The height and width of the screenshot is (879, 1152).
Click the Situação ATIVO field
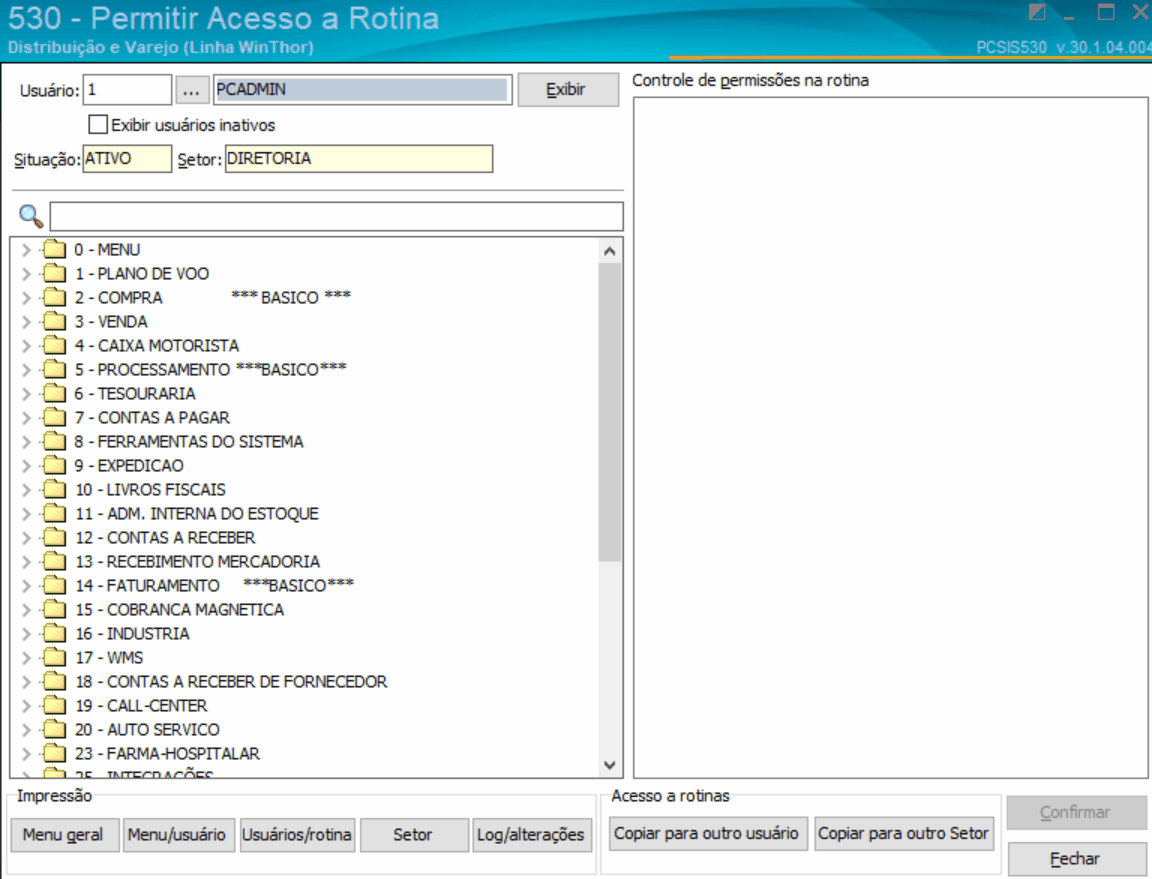coord(127,159)
